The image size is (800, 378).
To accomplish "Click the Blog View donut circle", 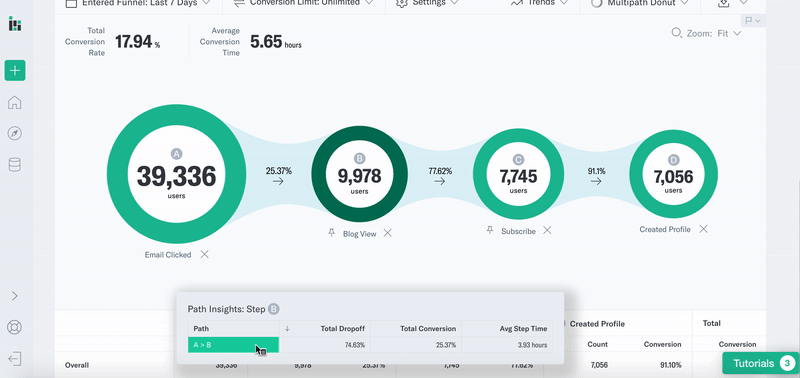I will tap(359, 174).
